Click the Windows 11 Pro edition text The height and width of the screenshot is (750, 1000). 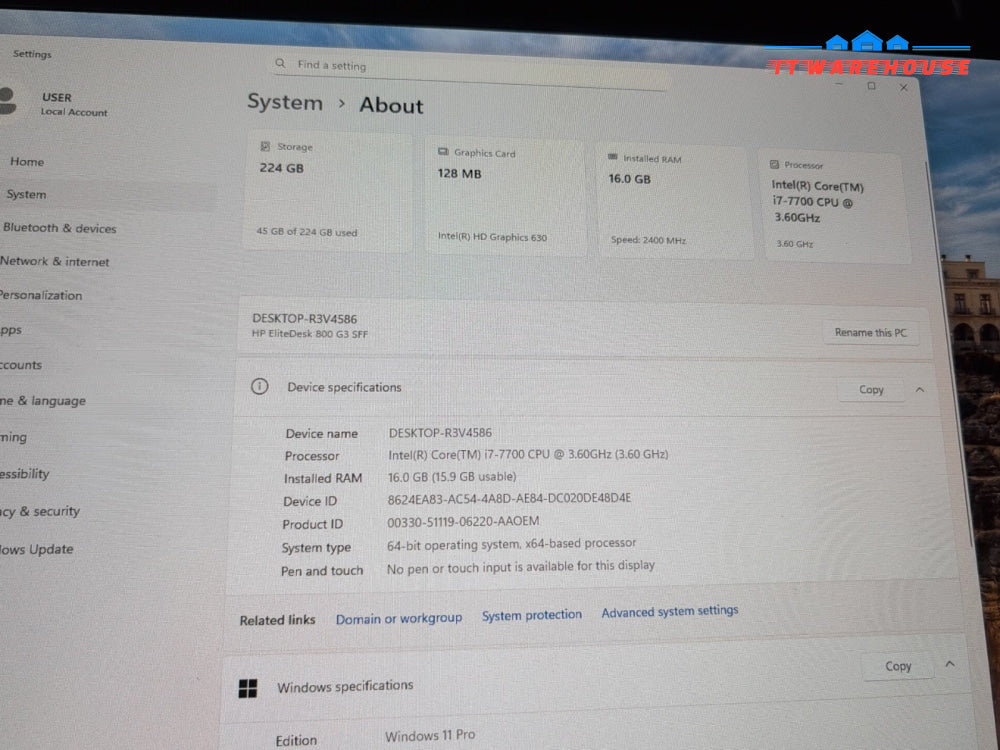(430, 736)
